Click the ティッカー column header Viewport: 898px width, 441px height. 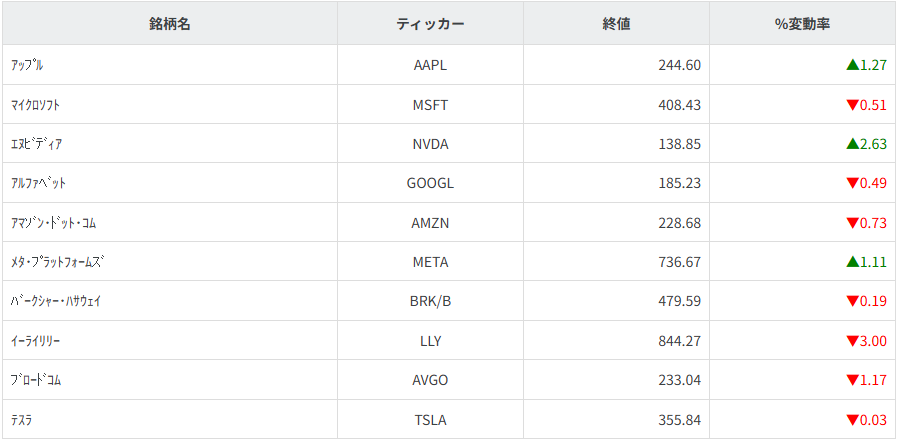[430, 24]
